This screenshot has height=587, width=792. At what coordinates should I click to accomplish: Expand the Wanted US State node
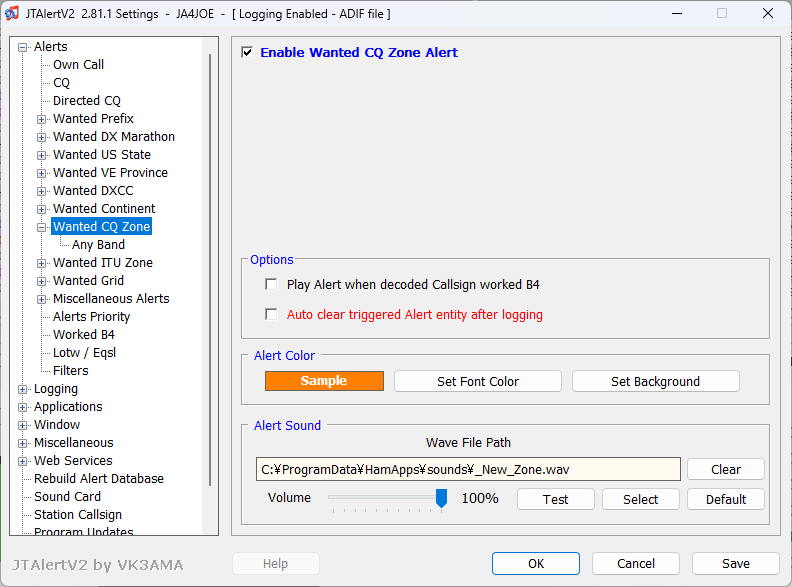[41, 155]
